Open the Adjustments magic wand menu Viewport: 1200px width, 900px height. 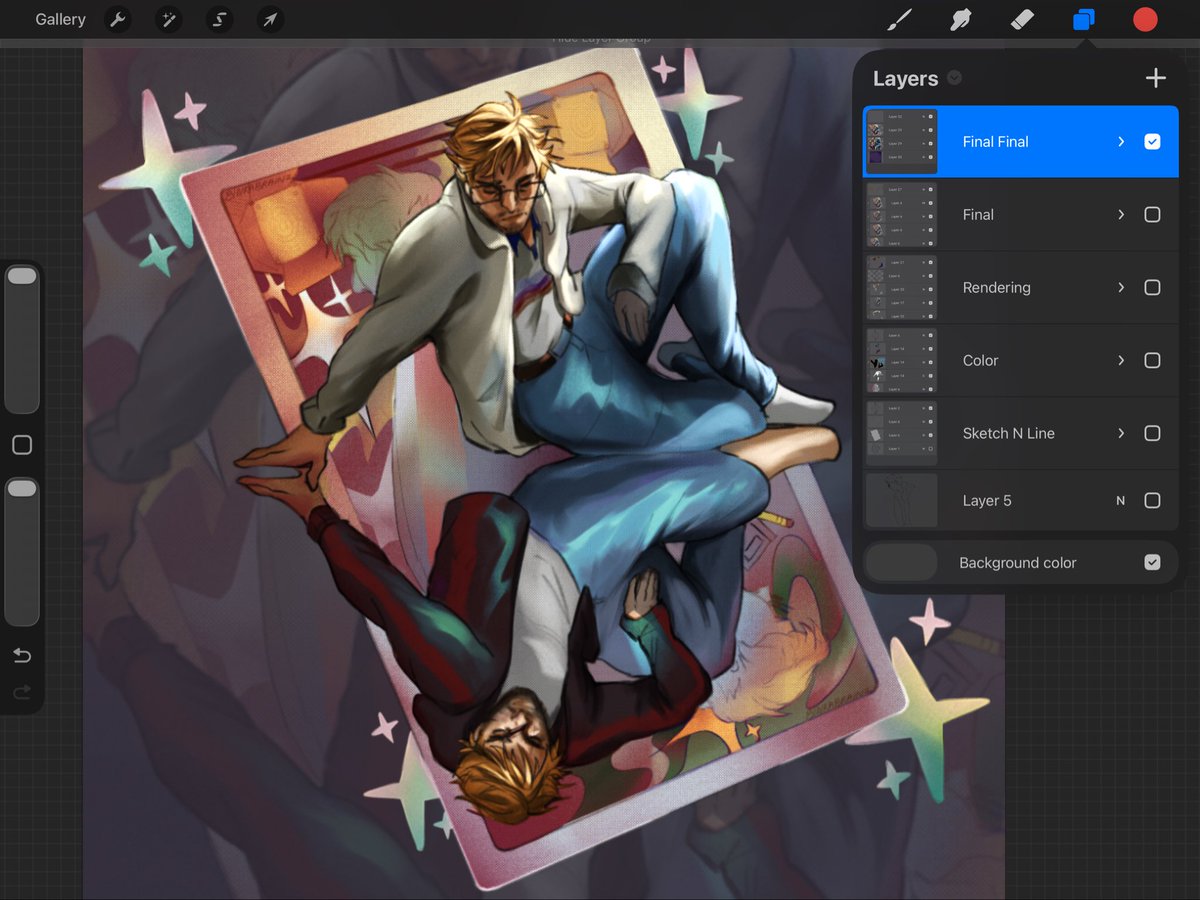pos(168,19)
